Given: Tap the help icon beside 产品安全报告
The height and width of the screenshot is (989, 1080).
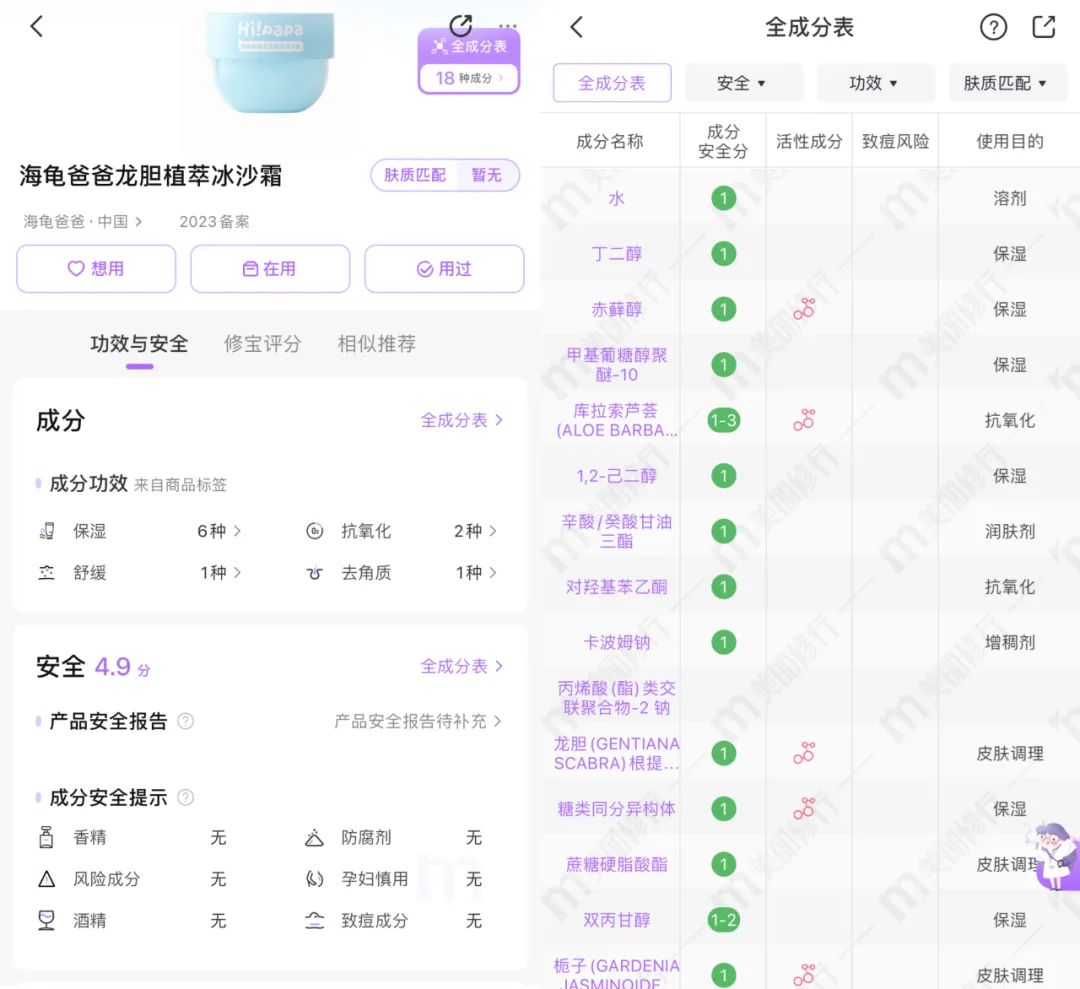Looking at the screenshot, I should tap(185, 721).
